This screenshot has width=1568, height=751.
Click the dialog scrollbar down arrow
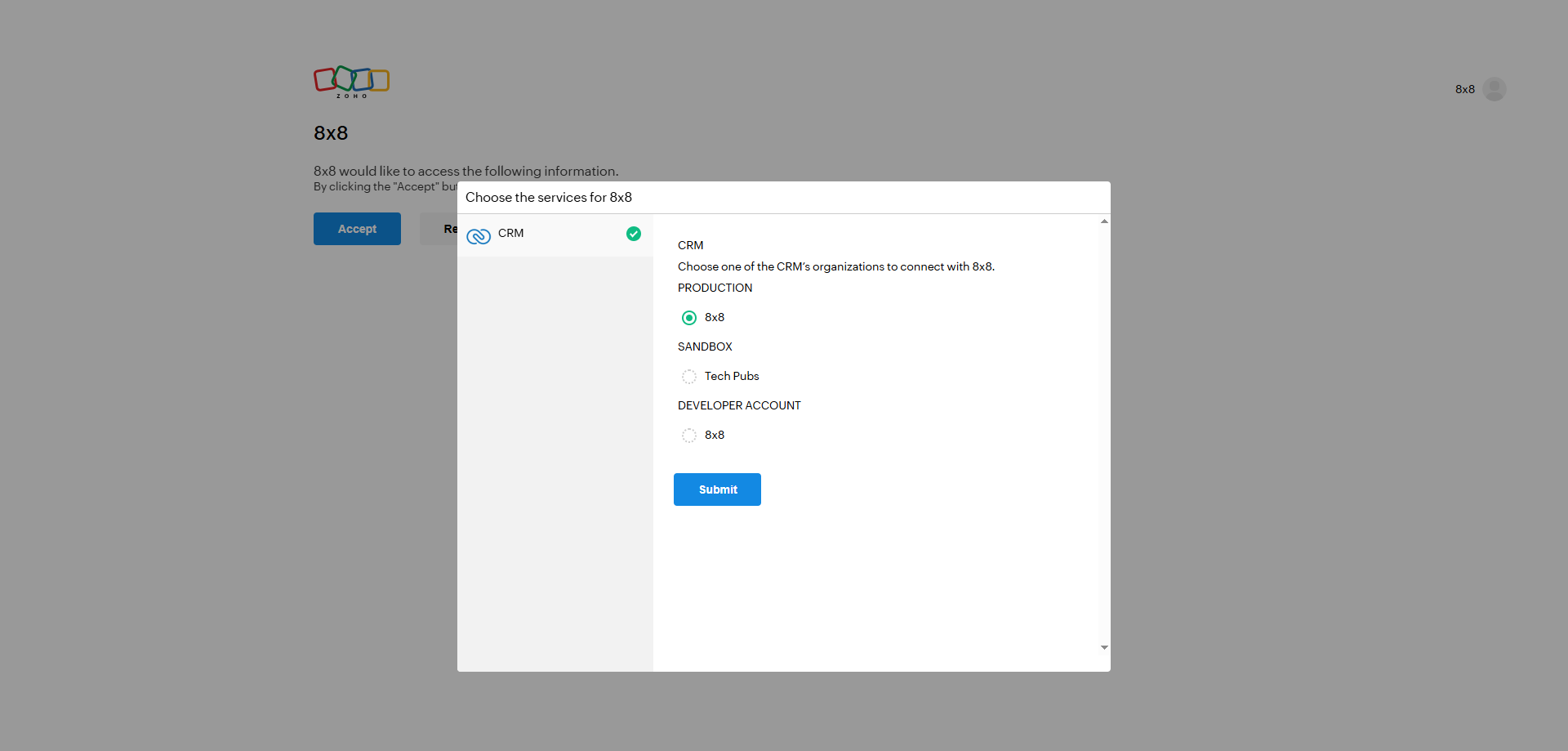[x=1104, y=647]
